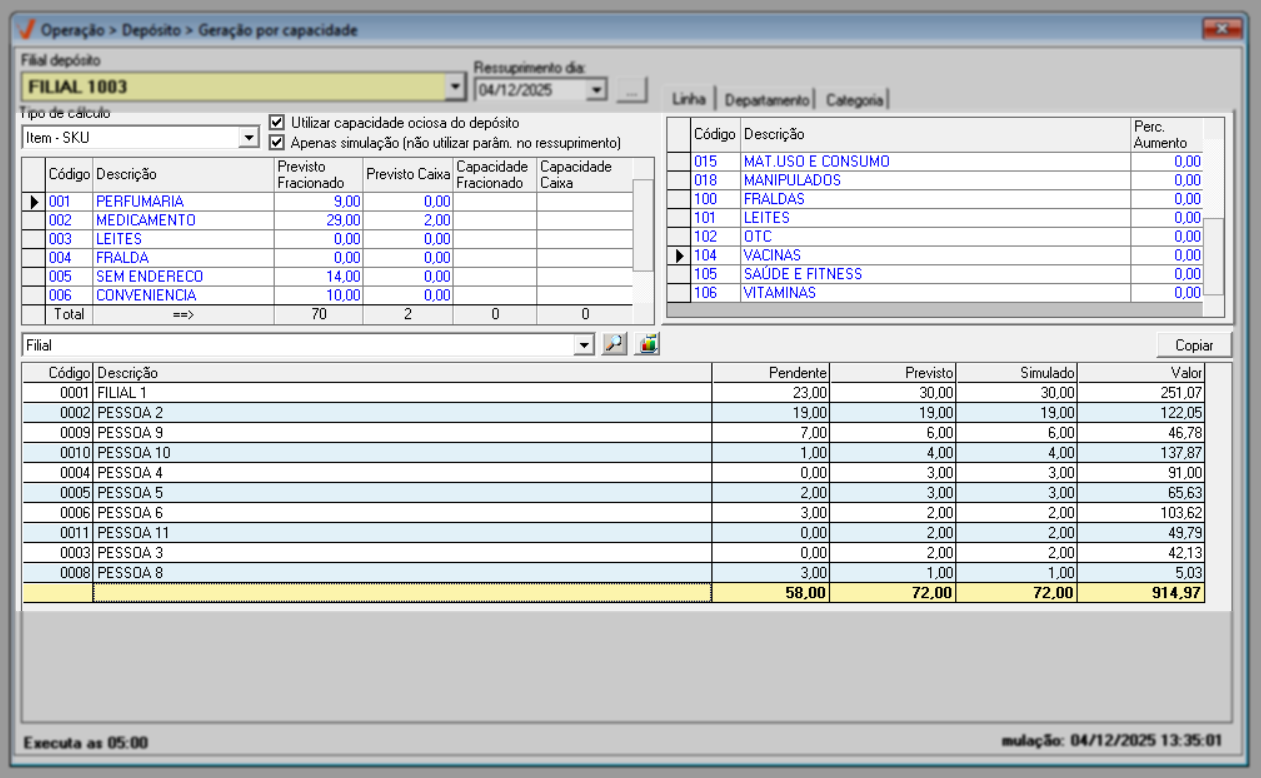Switch to the Categoria tab
The width and height of the screenshot is (1261, 778).
[x=854, y=100]
